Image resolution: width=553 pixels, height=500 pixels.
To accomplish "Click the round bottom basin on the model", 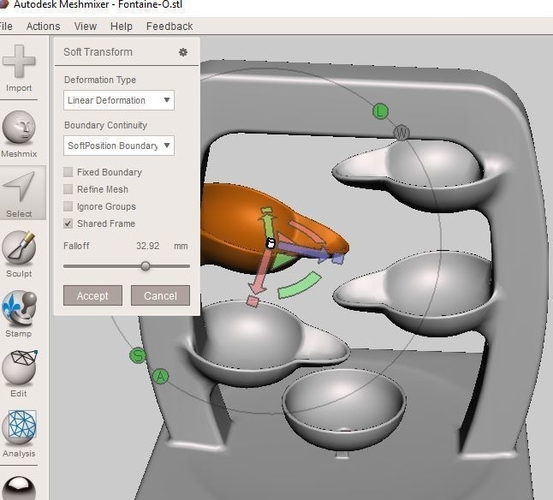I will [344, 411].
